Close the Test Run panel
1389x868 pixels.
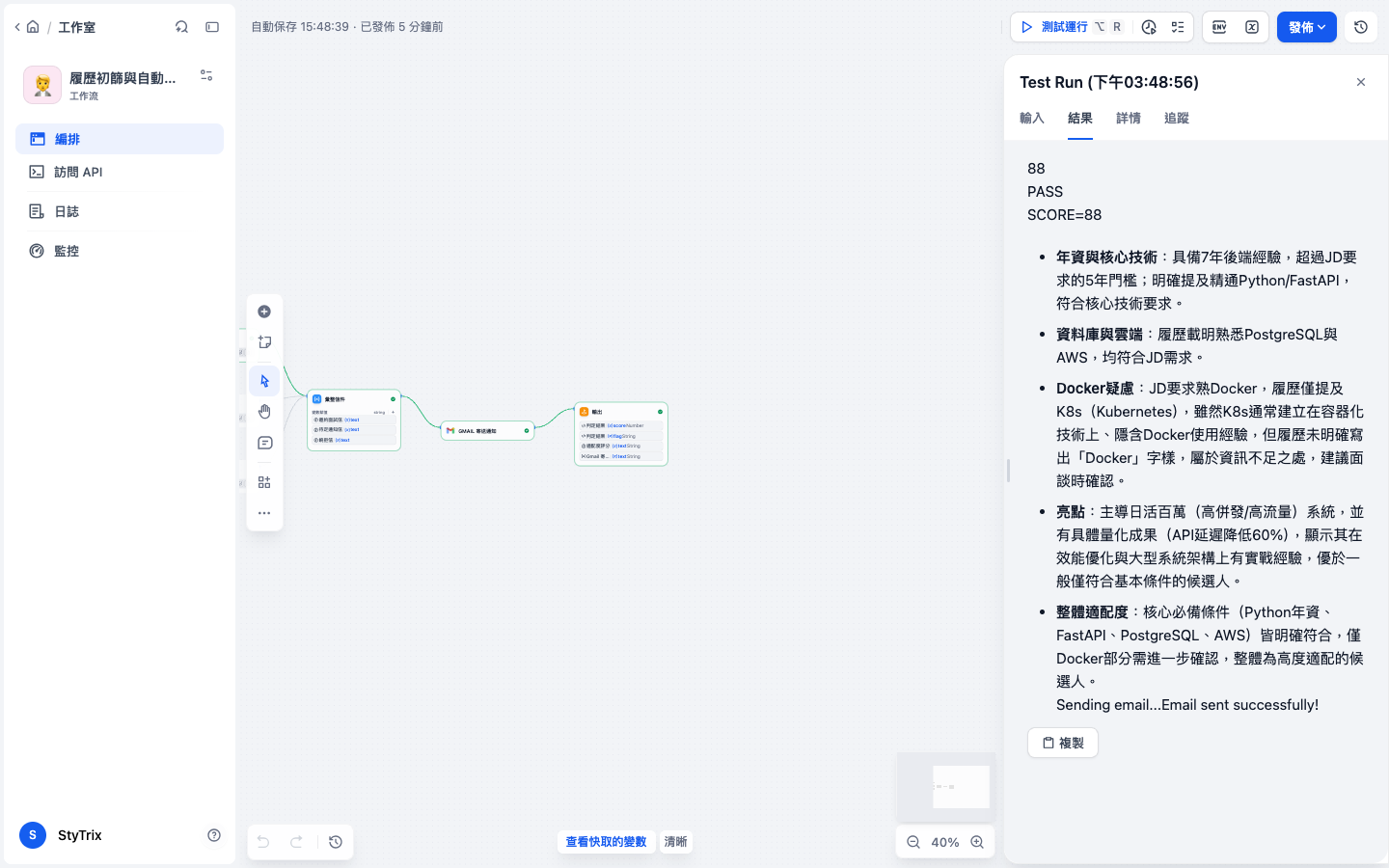(x=1361, y=82)
